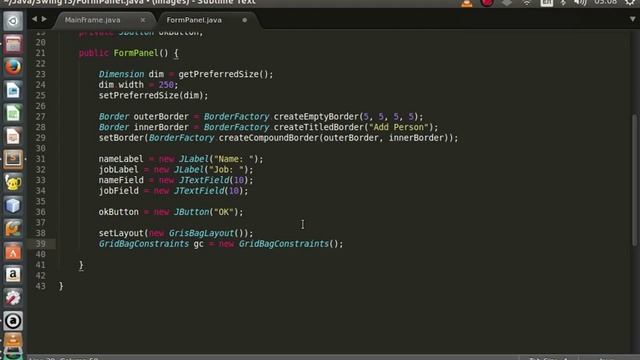Open LibreOffice Calc from the dock
Viewport: 640px width, 360px height.
[13, 113]
